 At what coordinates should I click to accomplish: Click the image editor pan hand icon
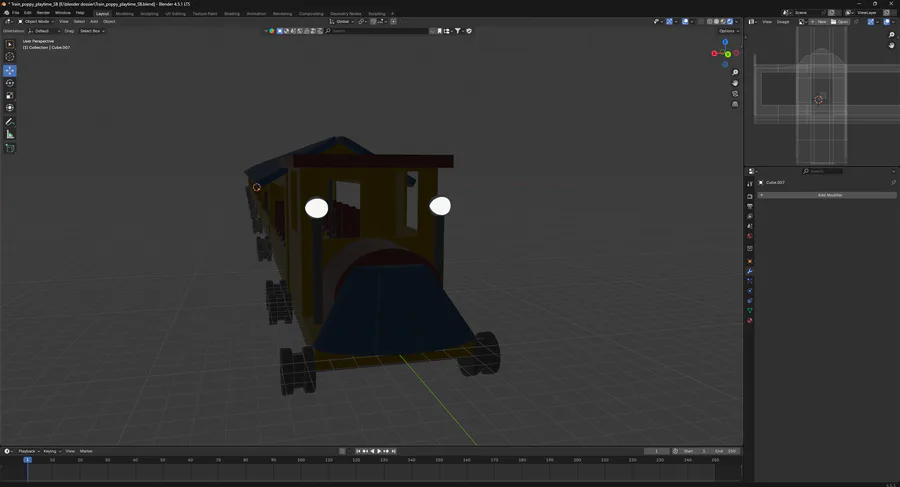click(x=891, y=45)
